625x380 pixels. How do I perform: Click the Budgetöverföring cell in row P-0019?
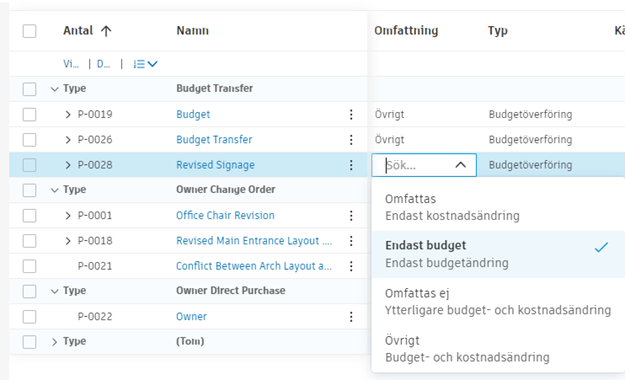(531, 114)
